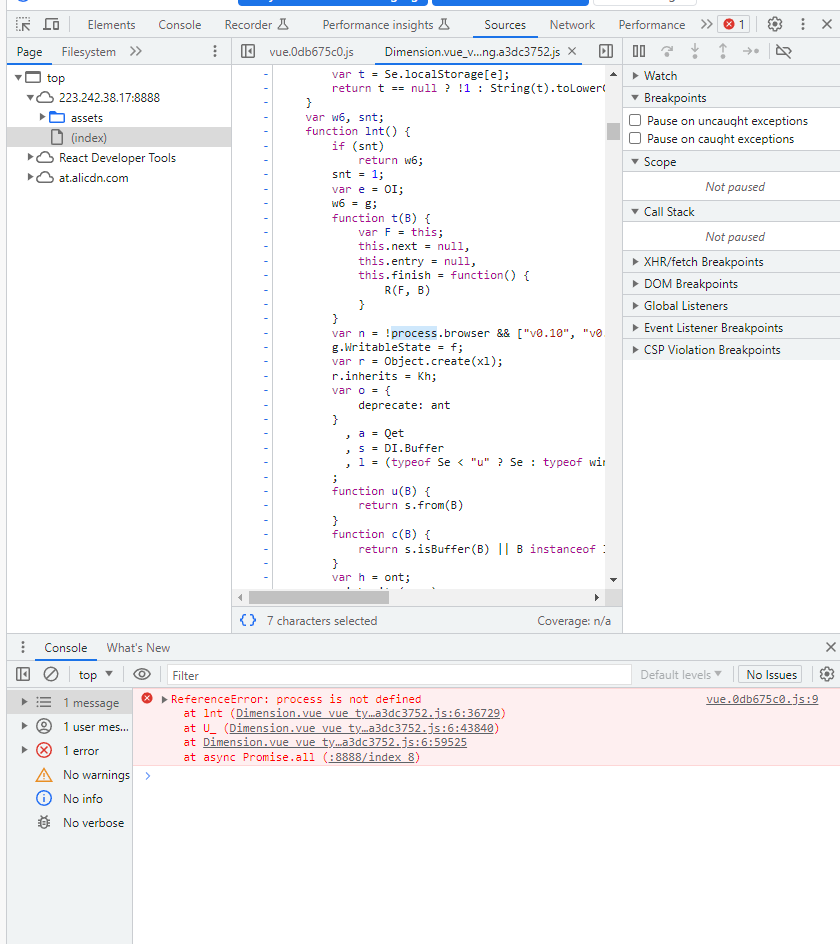Clear the console icon
This screenshot has width=840, height=944.
point(51,674)
